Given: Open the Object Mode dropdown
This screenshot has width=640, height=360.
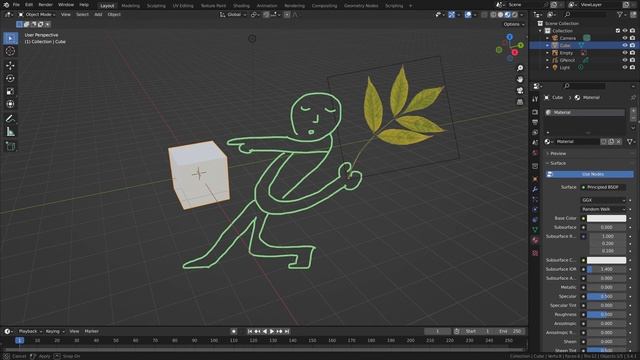Looking at the screenshot, I should point(36,15).
